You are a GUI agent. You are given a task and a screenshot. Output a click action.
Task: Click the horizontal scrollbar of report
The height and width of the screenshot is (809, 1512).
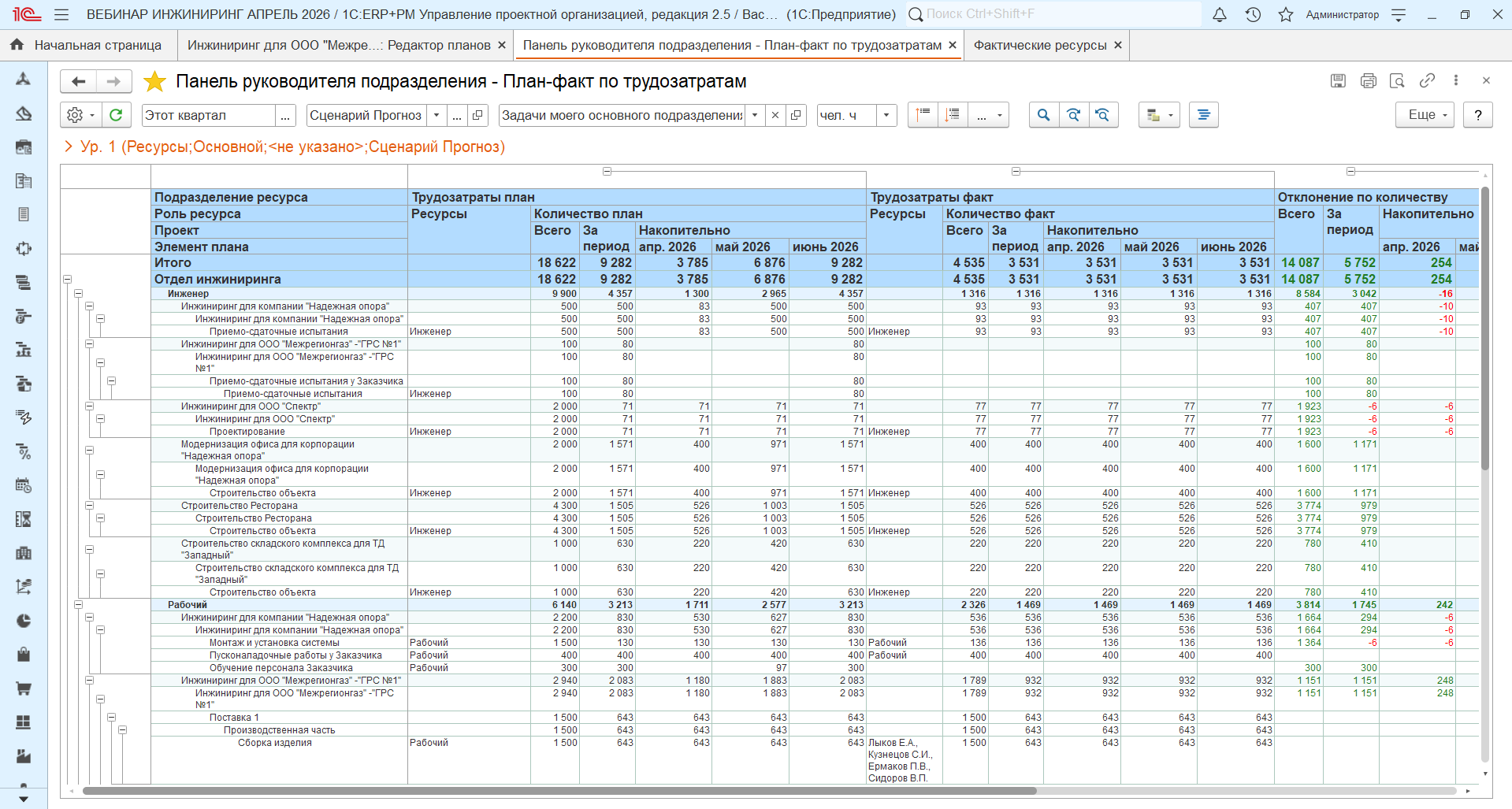click(559, 791)
